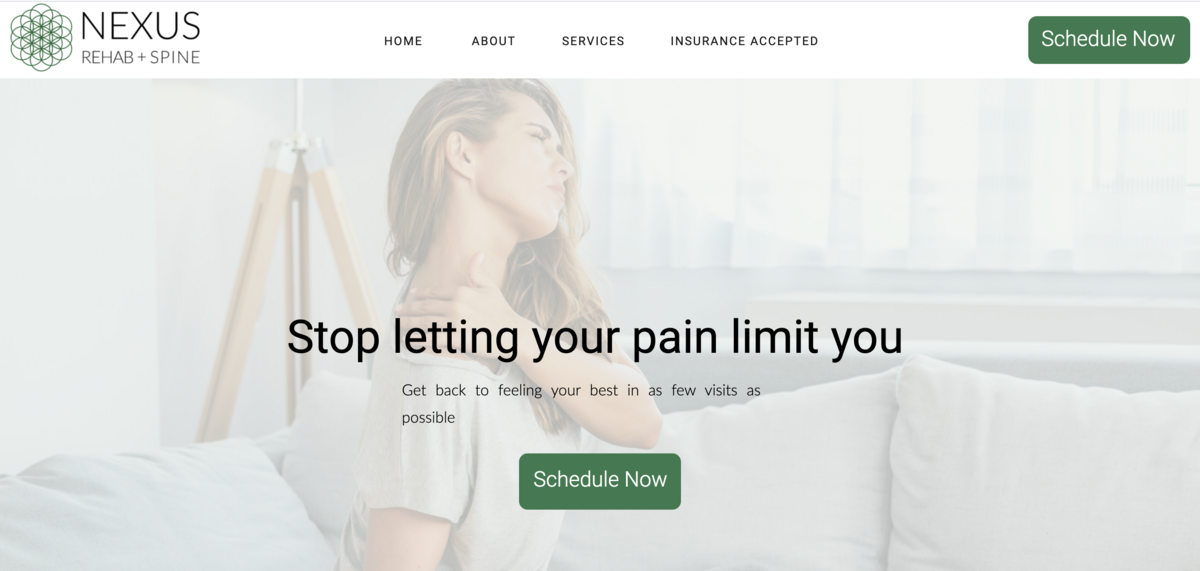Click Schedule Now below the hero text
The width and height of the screenshot is (1200, 571).
600,481
